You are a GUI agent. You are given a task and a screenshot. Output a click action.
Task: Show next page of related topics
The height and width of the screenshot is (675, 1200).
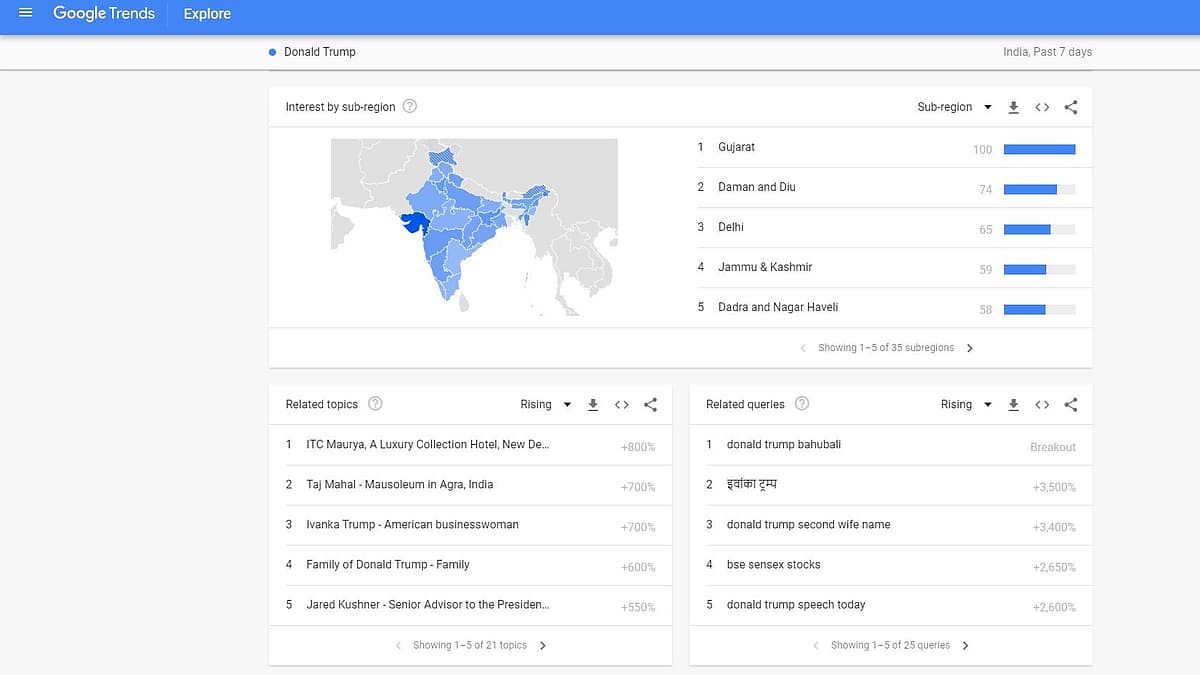[x=543, y=646]
